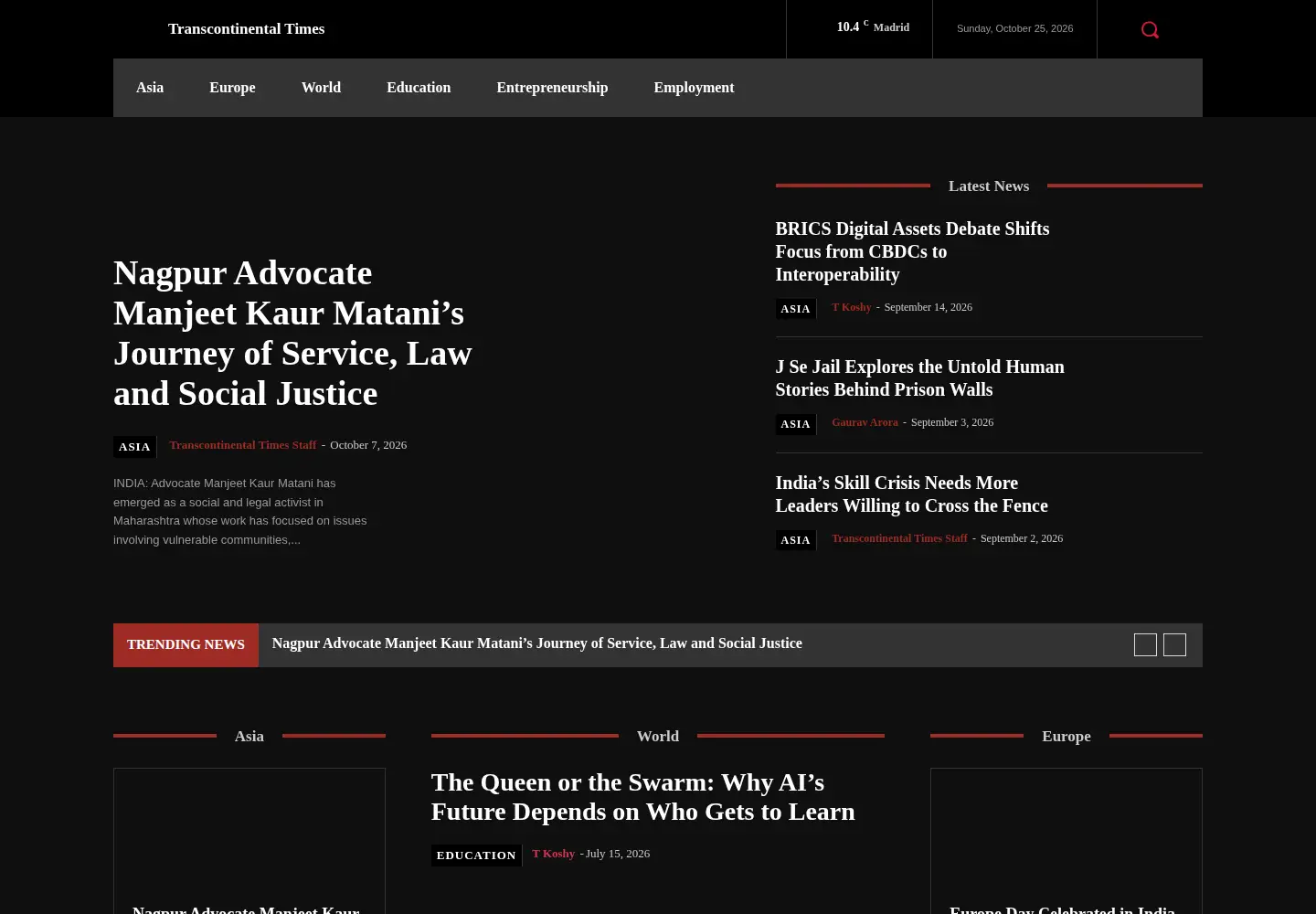1316x914 pixels.
Task: Click ASIA tag beside author T Koshy
Action: [795, 309]
